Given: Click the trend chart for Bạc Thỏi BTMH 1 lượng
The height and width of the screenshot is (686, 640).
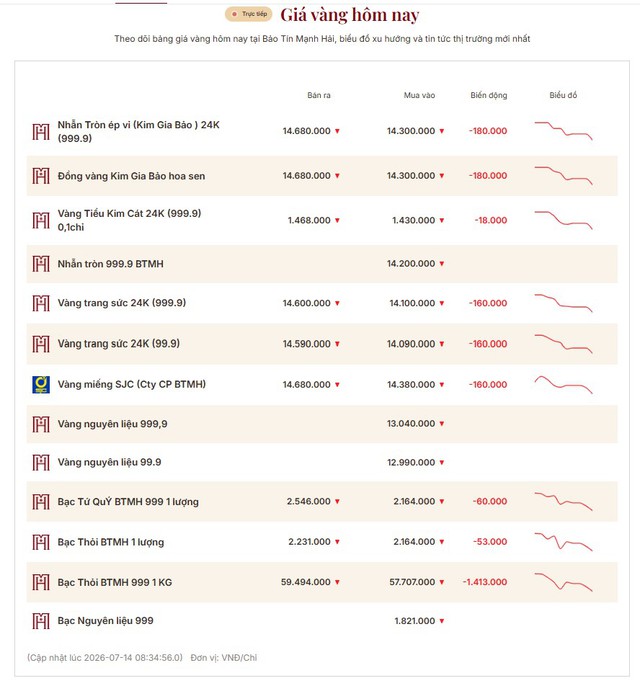Looking at the screenshot, I should click(x=563, y=542).
